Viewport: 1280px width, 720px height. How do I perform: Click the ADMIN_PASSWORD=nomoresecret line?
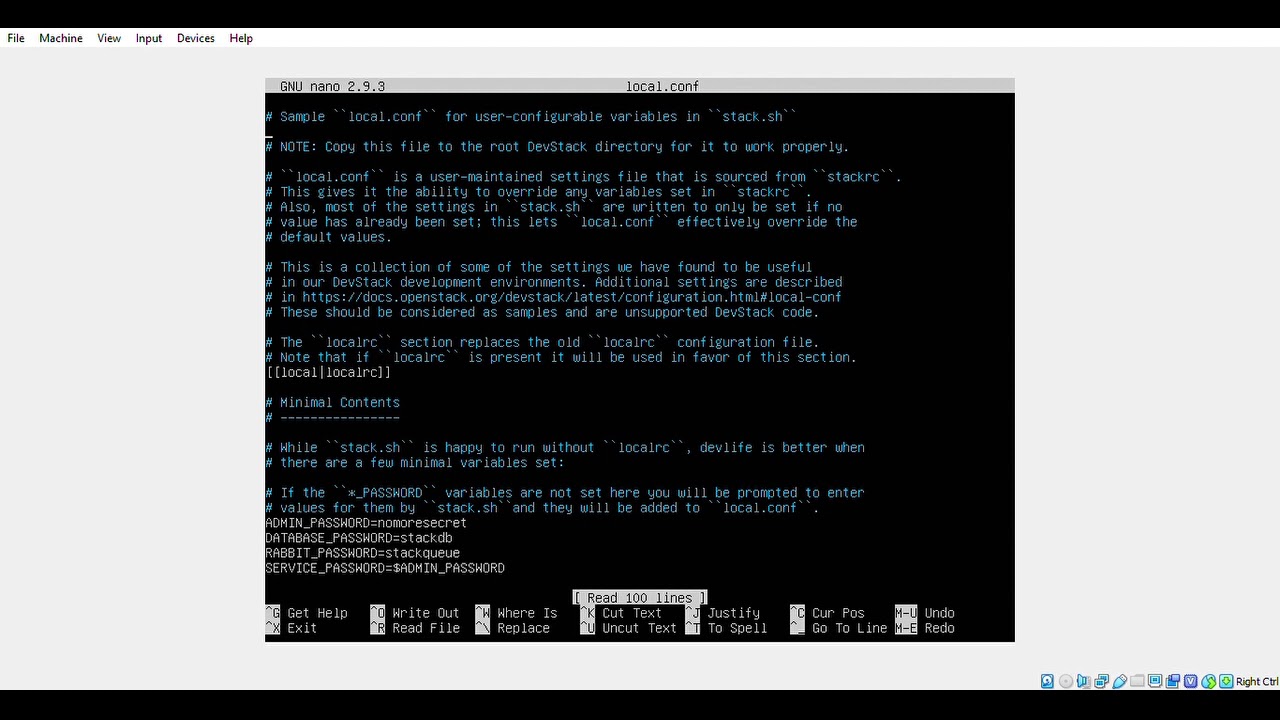(x=366, y=522)
